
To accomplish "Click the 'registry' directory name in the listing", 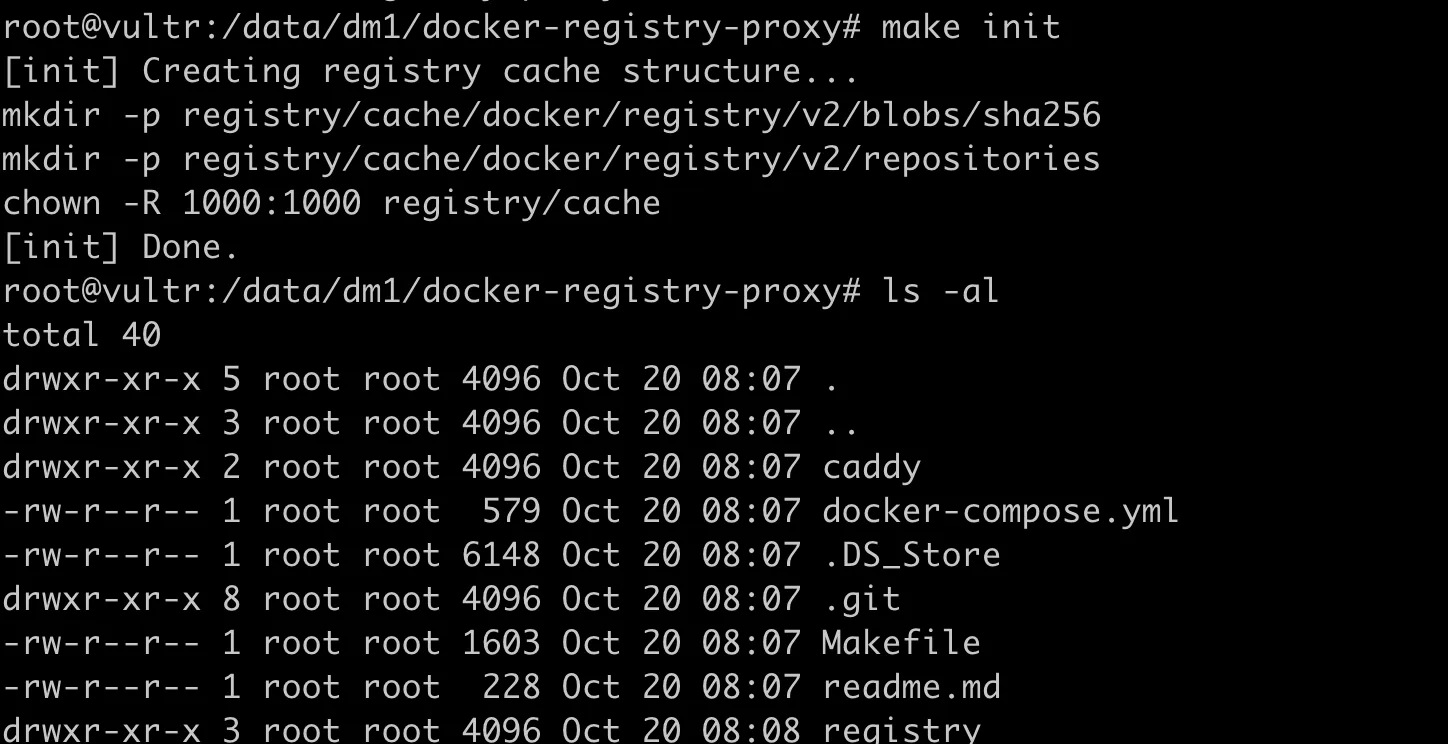I will click(x=901, y=729).
